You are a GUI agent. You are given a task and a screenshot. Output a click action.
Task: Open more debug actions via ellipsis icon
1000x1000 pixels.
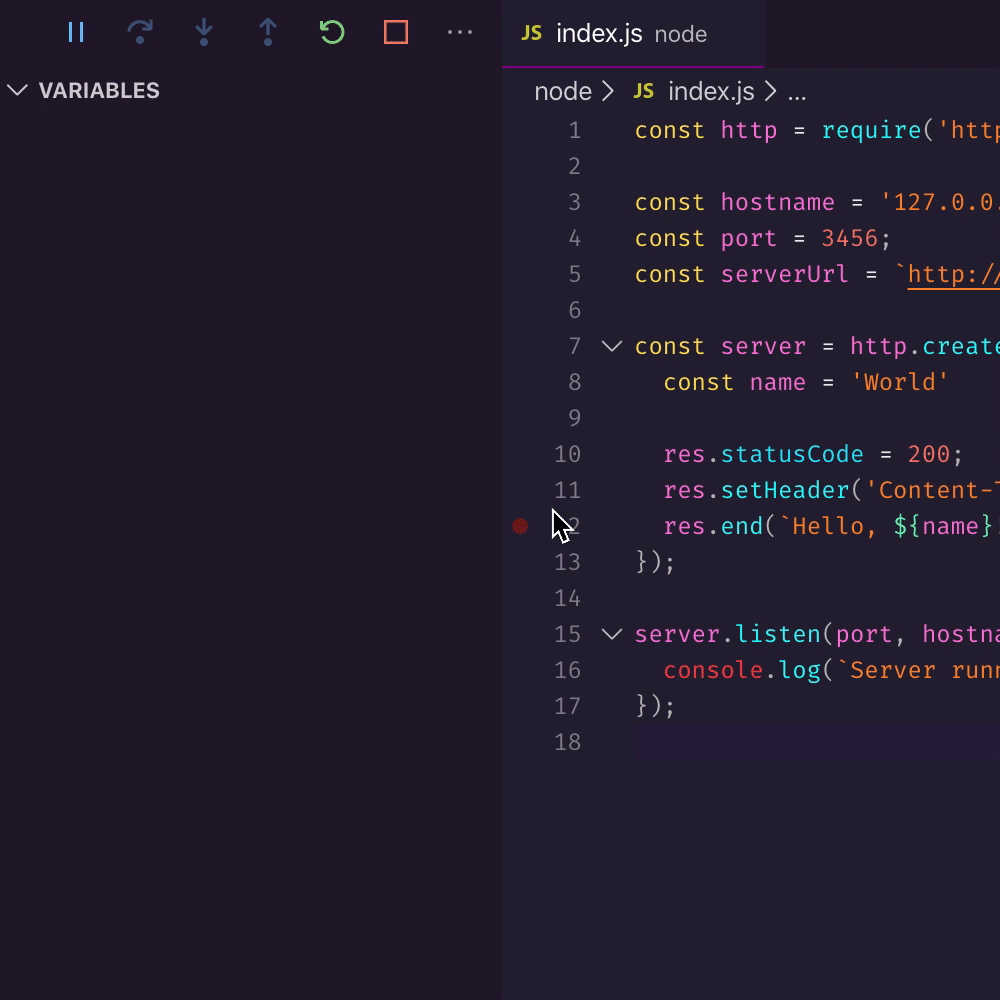pyautogui.click(x=459, y=32)
